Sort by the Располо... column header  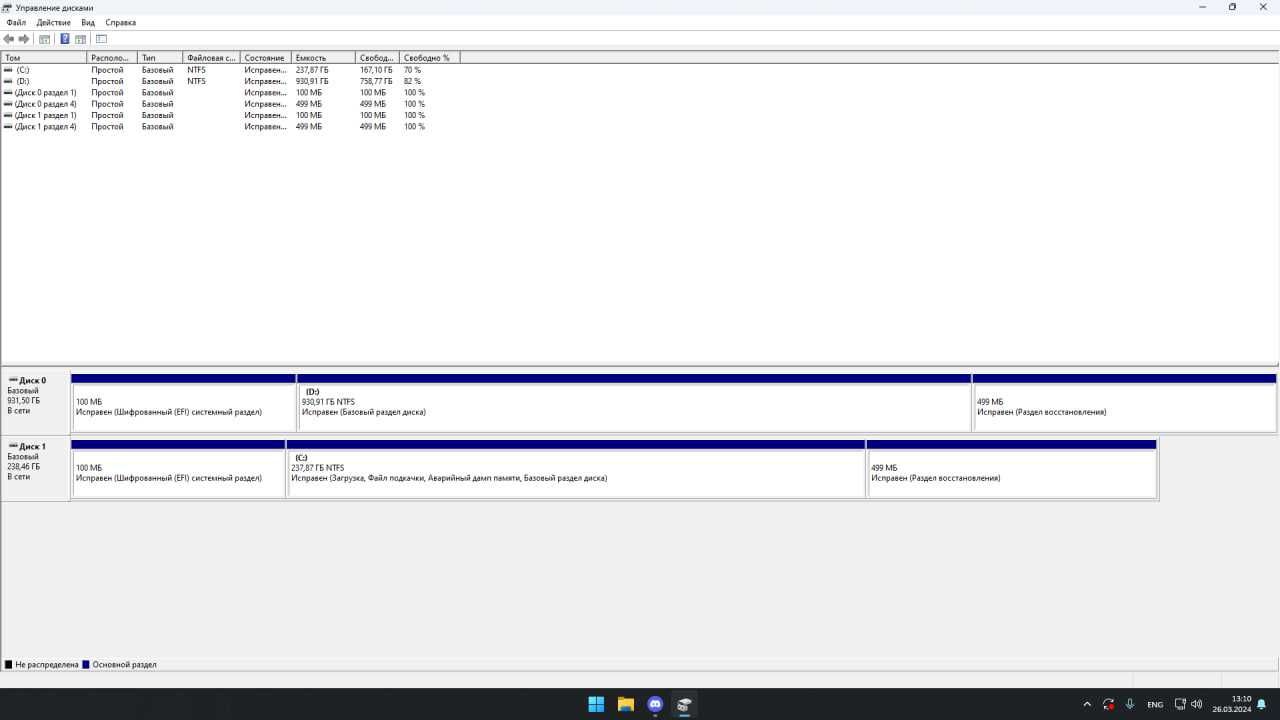(x=112, y=58)
